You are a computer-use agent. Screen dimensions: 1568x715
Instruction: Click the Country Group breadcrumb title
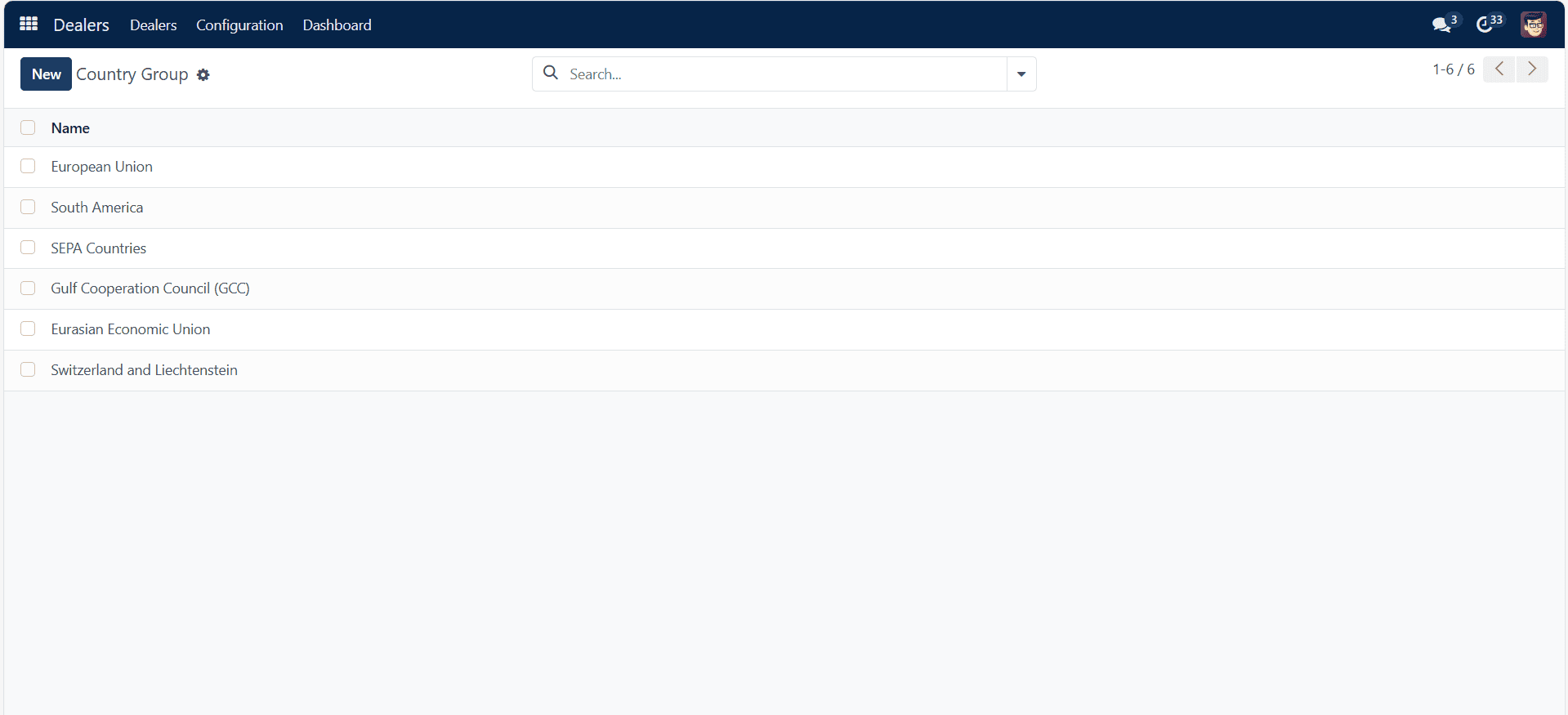point(132,74)
